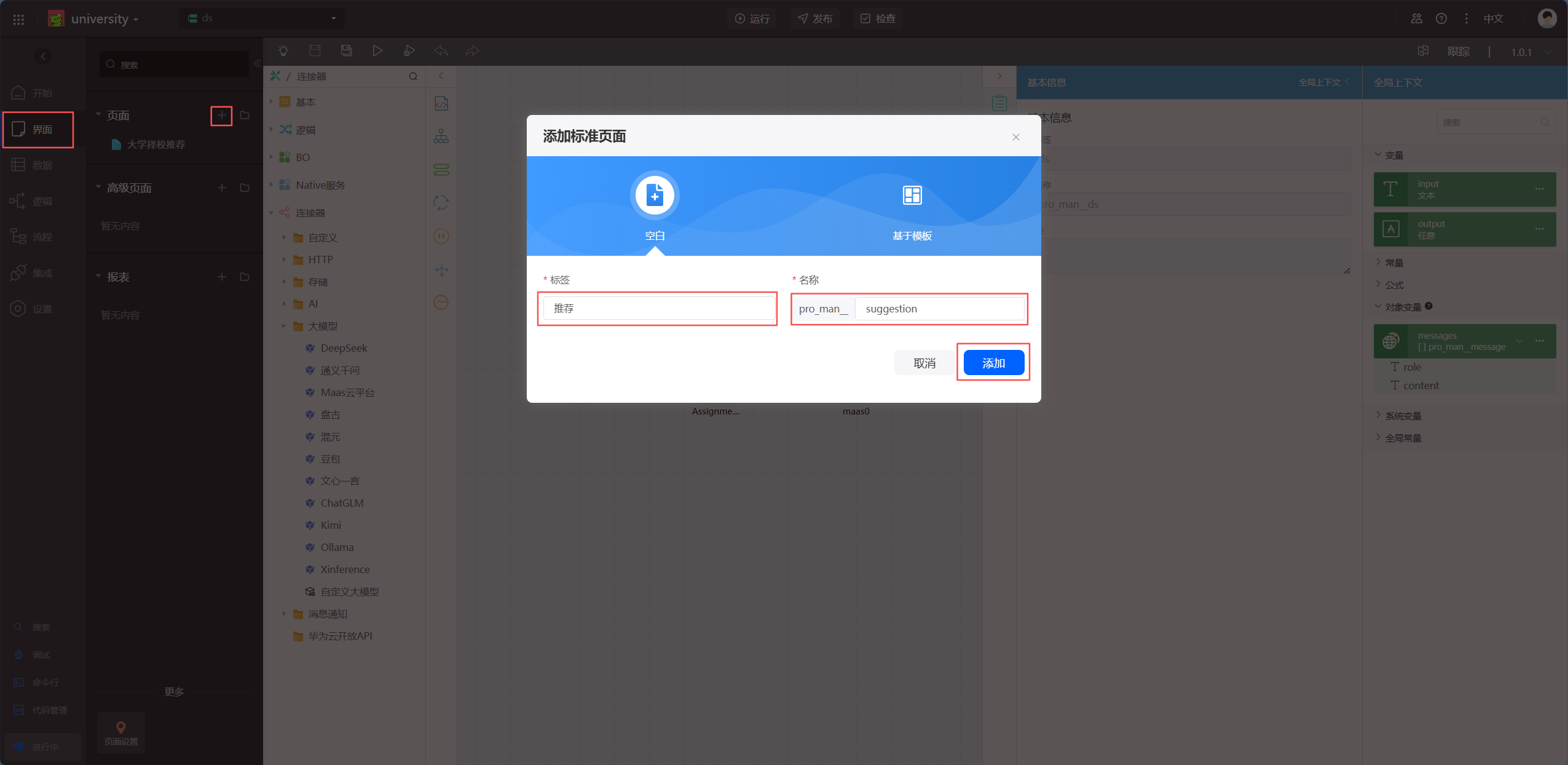Viewport: 1568px width, 765px height.
Task: Click the lightbulb icon in toolbar
Action: point(283,51)
